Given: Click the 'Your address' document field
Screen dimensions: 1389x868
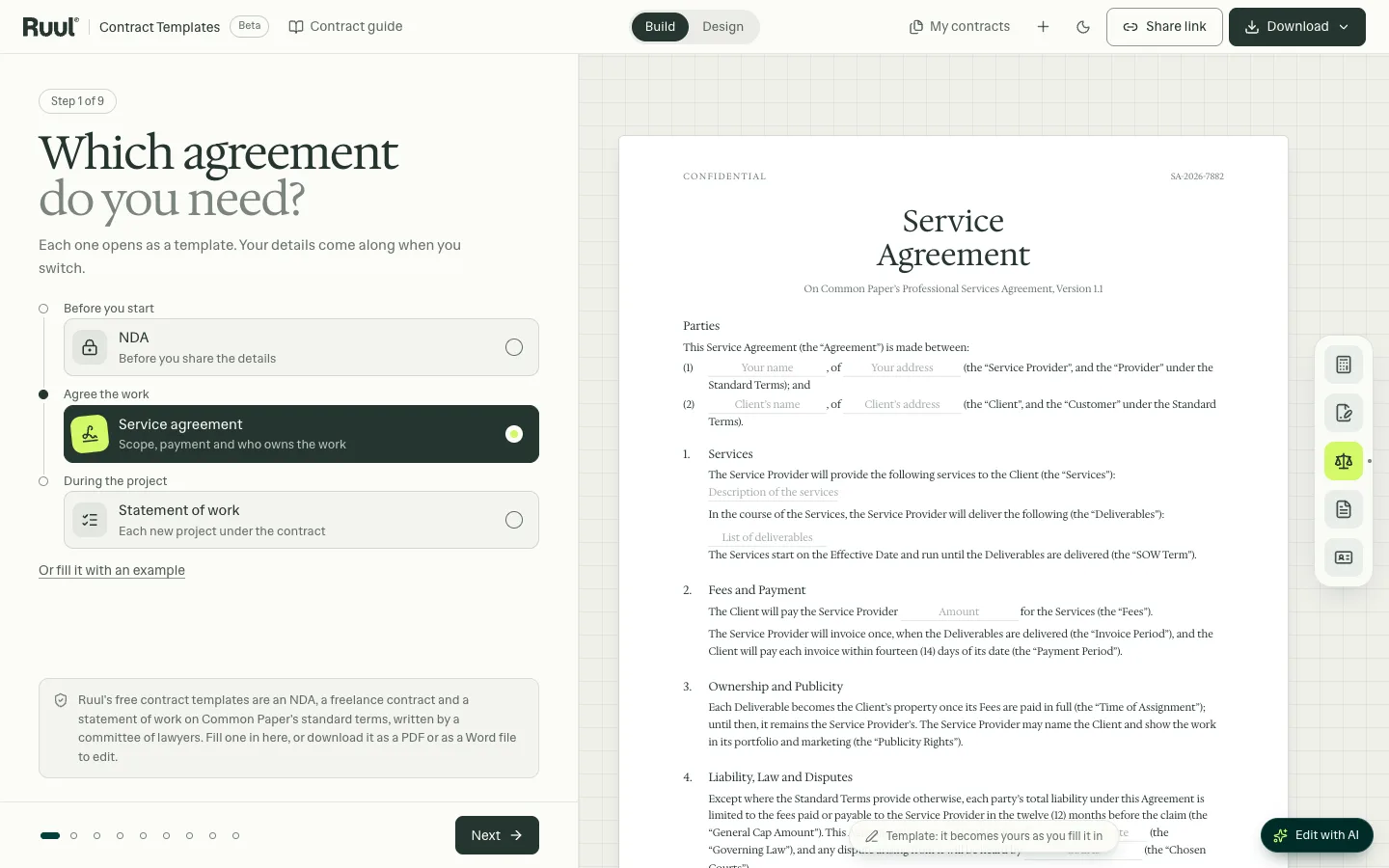Looking at the screenshot, I should tap(902, 367).
